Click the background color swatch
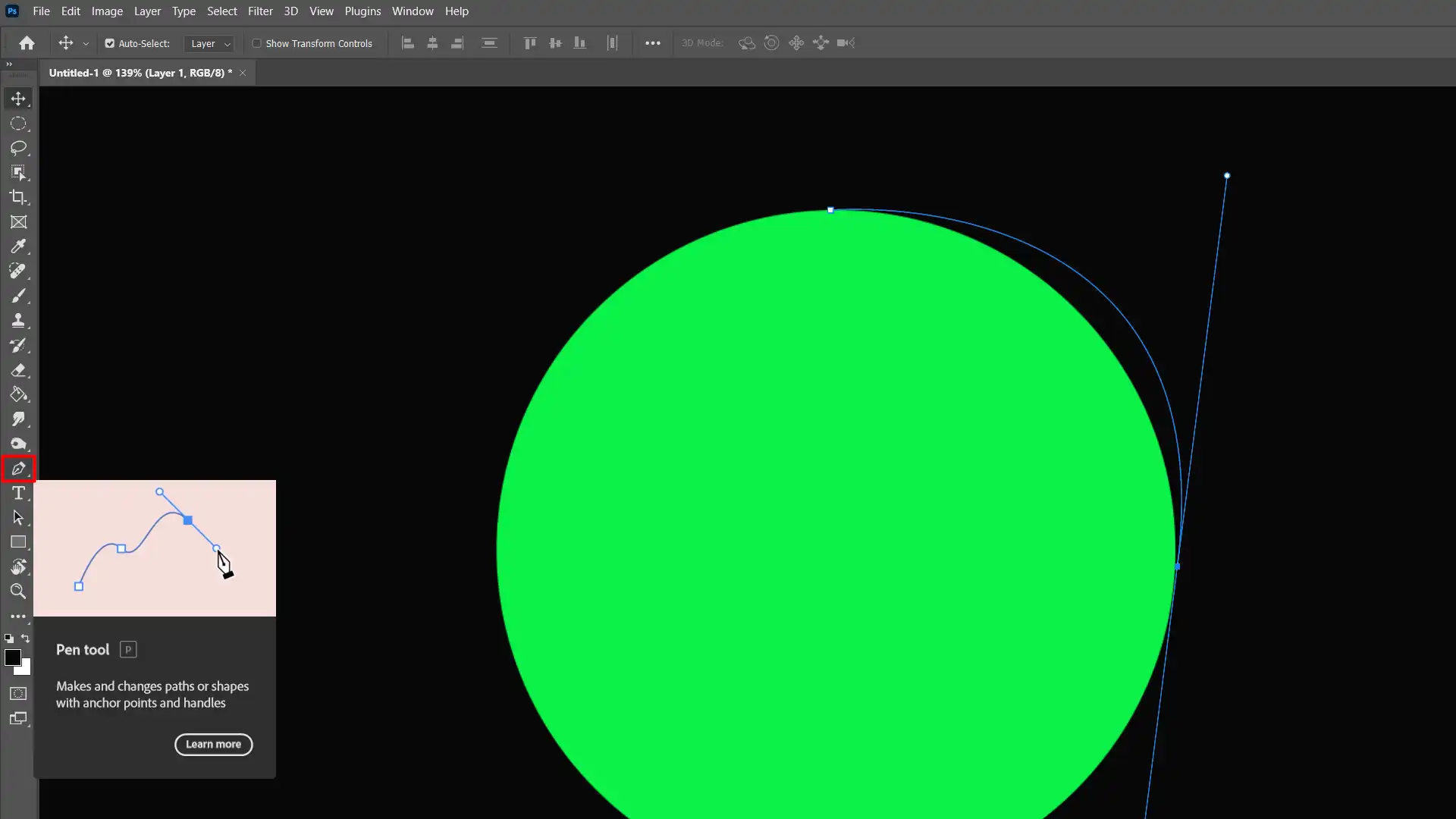Screen dimensions: 1456x819 [25, 668]
